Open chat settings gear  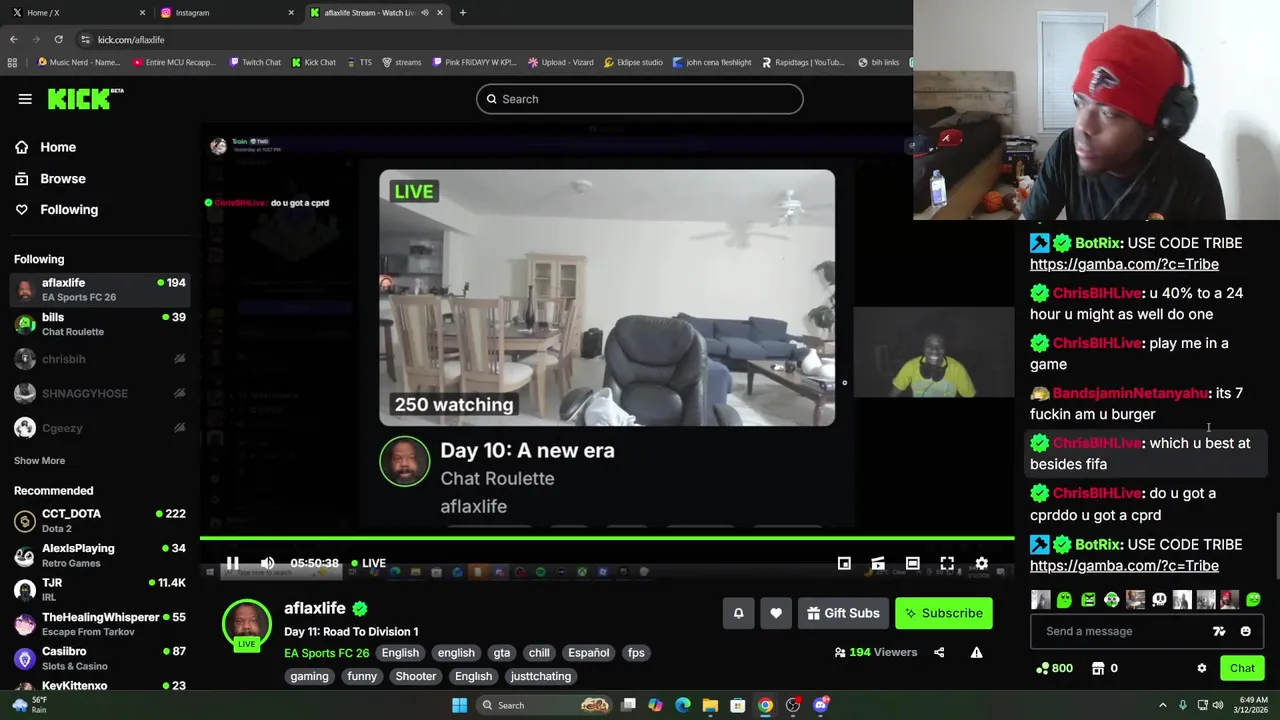[x=1202, y=668]
